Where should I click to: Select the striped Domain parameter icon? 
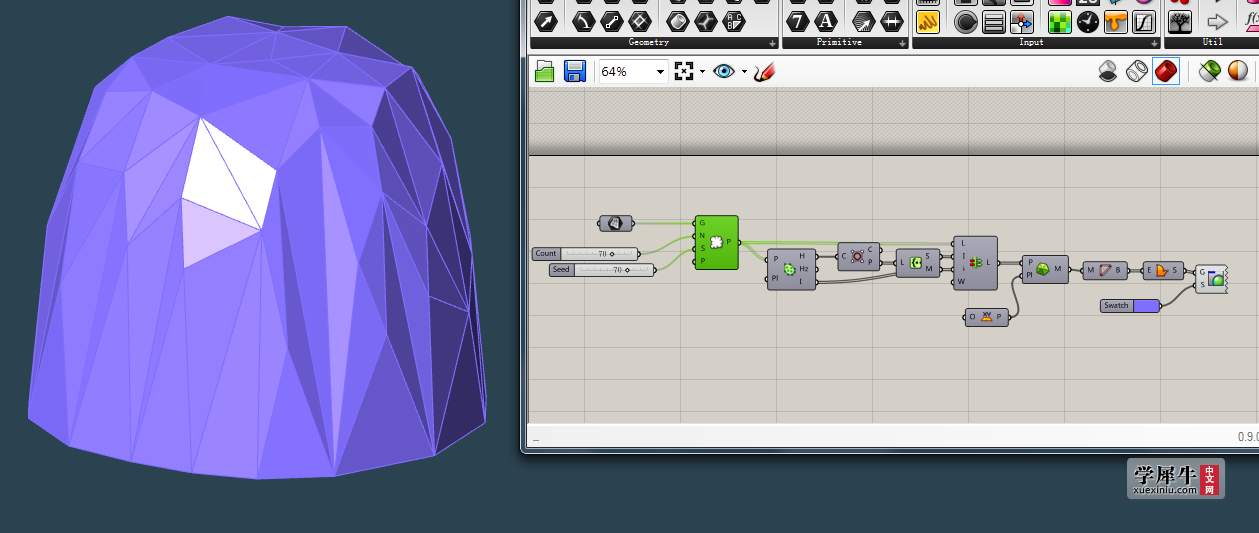862,21
